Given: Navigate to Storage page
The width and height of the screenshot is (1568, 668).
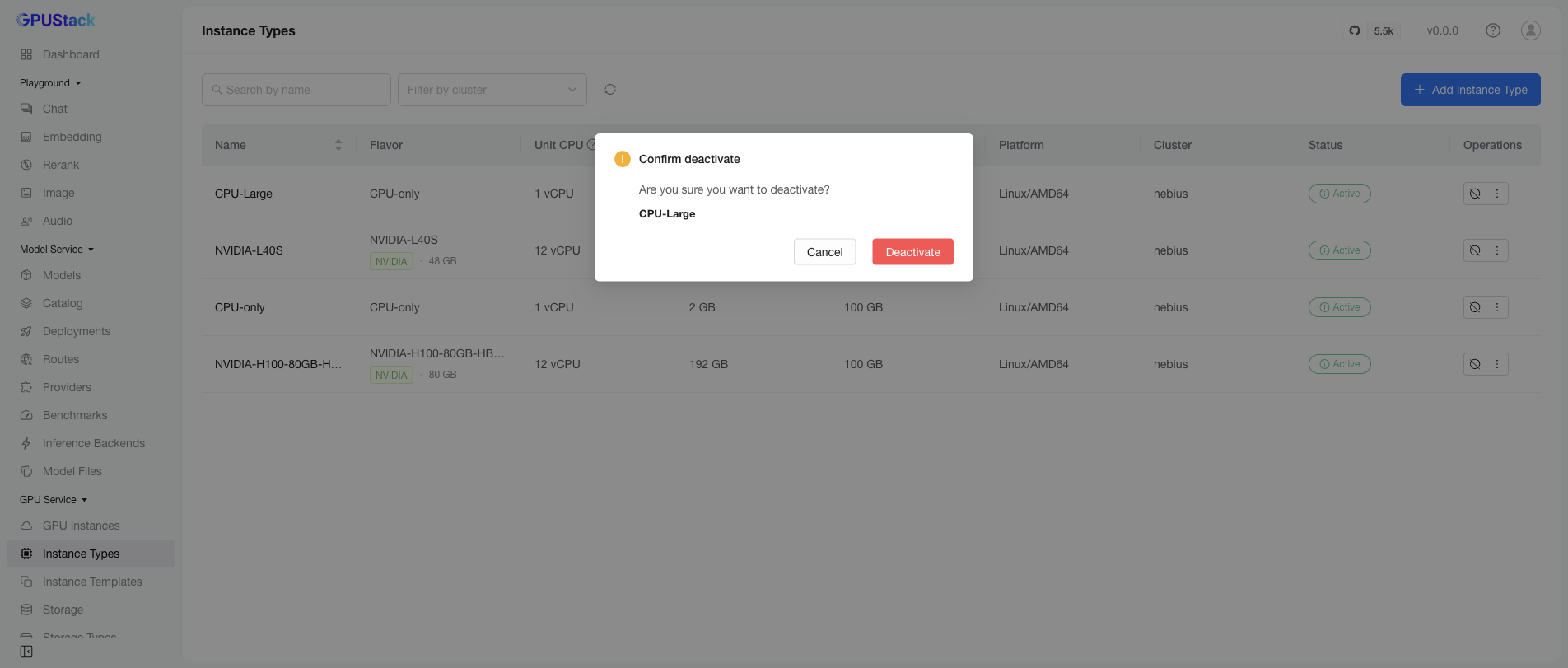Looking at the screenshot, I should (91, 610).
